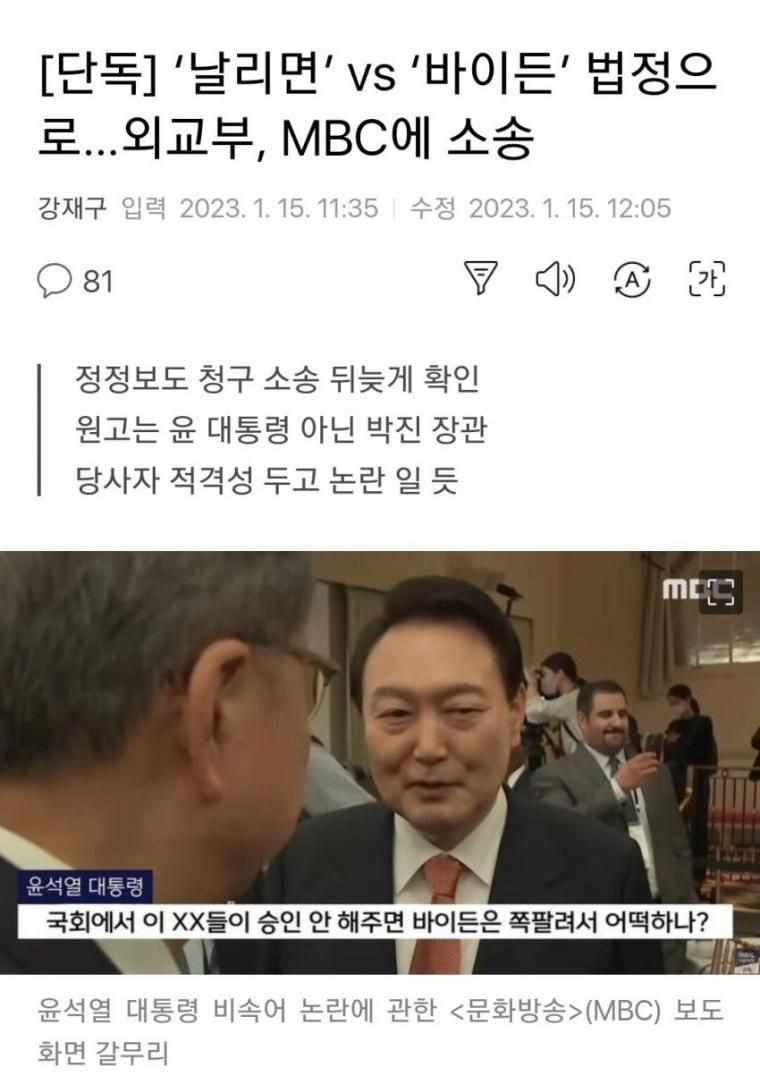760x1076 pixels.
Task: Tap the 입력 2023. 1. 15. 11:35 timestamp
Action: click(250, 208)
